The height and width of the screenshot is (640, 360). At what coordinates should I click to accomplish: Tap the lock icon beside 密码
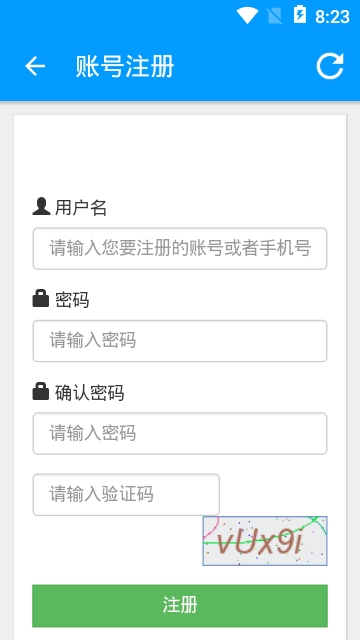[x=41, y=298]
